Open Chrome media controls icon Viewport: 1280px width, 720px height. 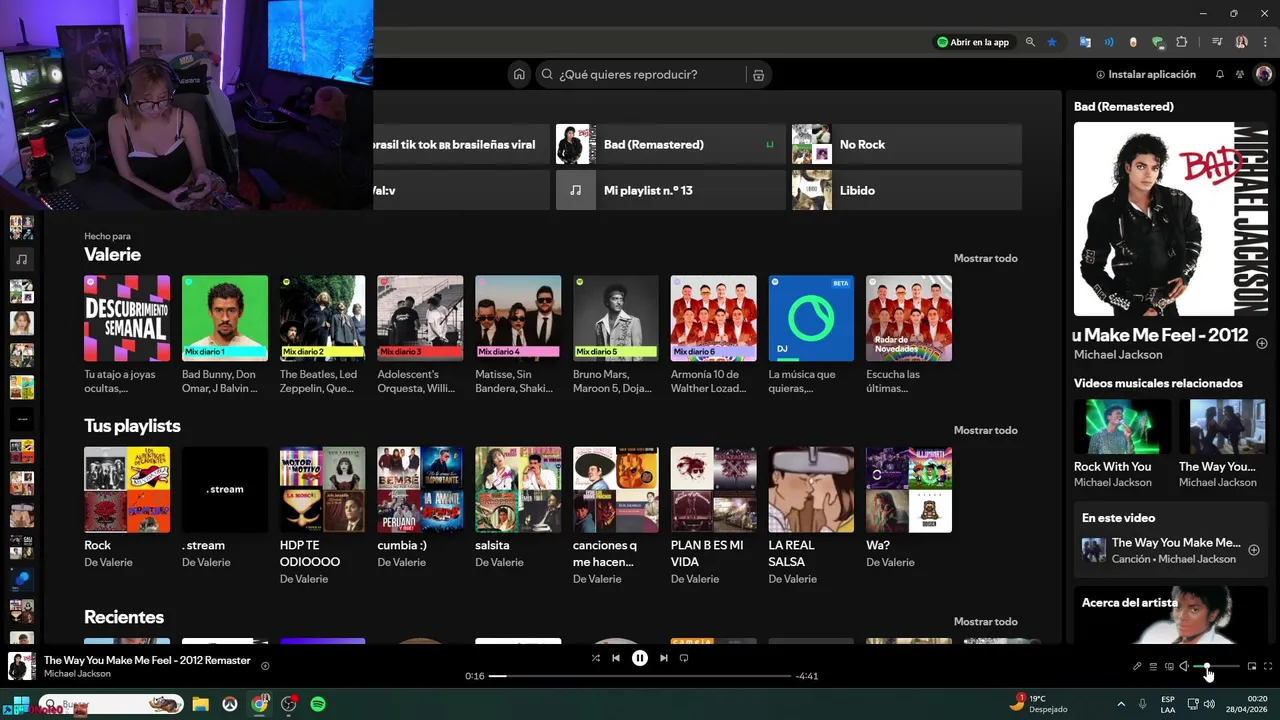click(1217, 42)
